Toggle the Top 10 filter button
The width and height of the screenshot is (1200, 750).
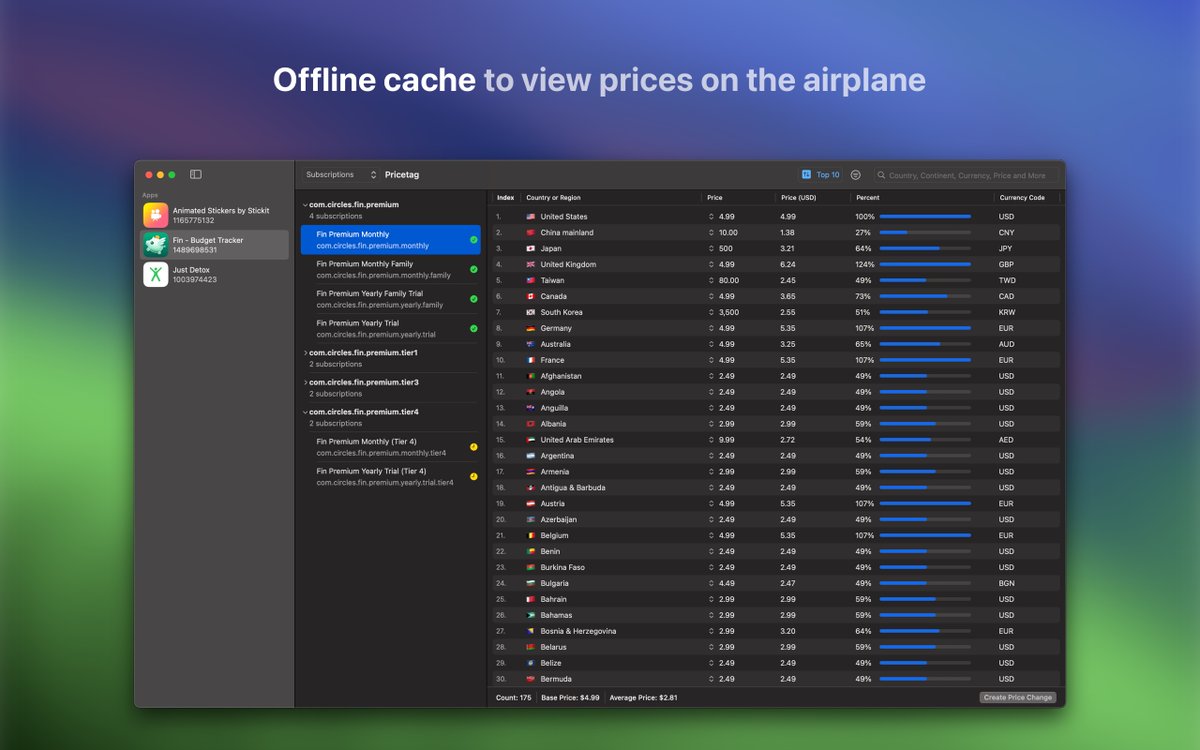coord(821,174)
